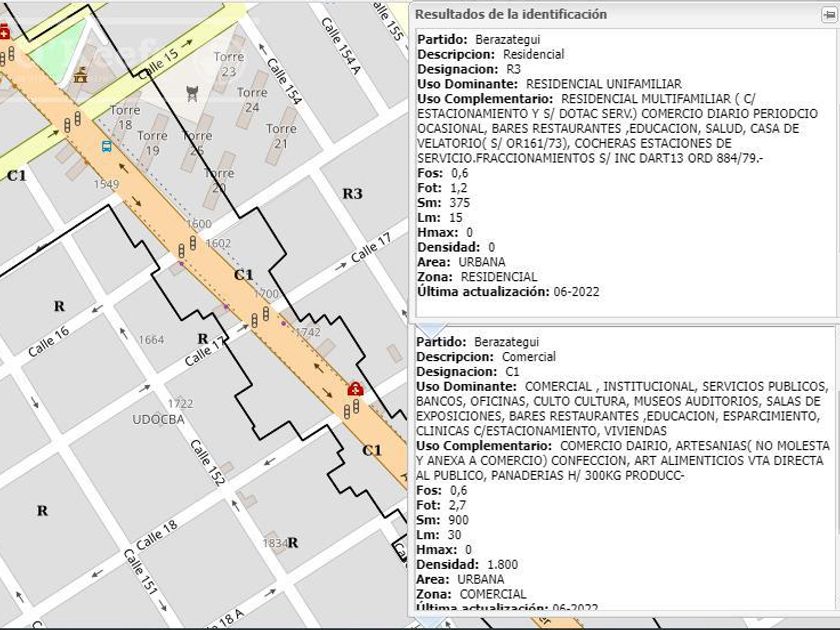
Task: Click 'Descripcion: Residencial' line
Action: [491, 54]
